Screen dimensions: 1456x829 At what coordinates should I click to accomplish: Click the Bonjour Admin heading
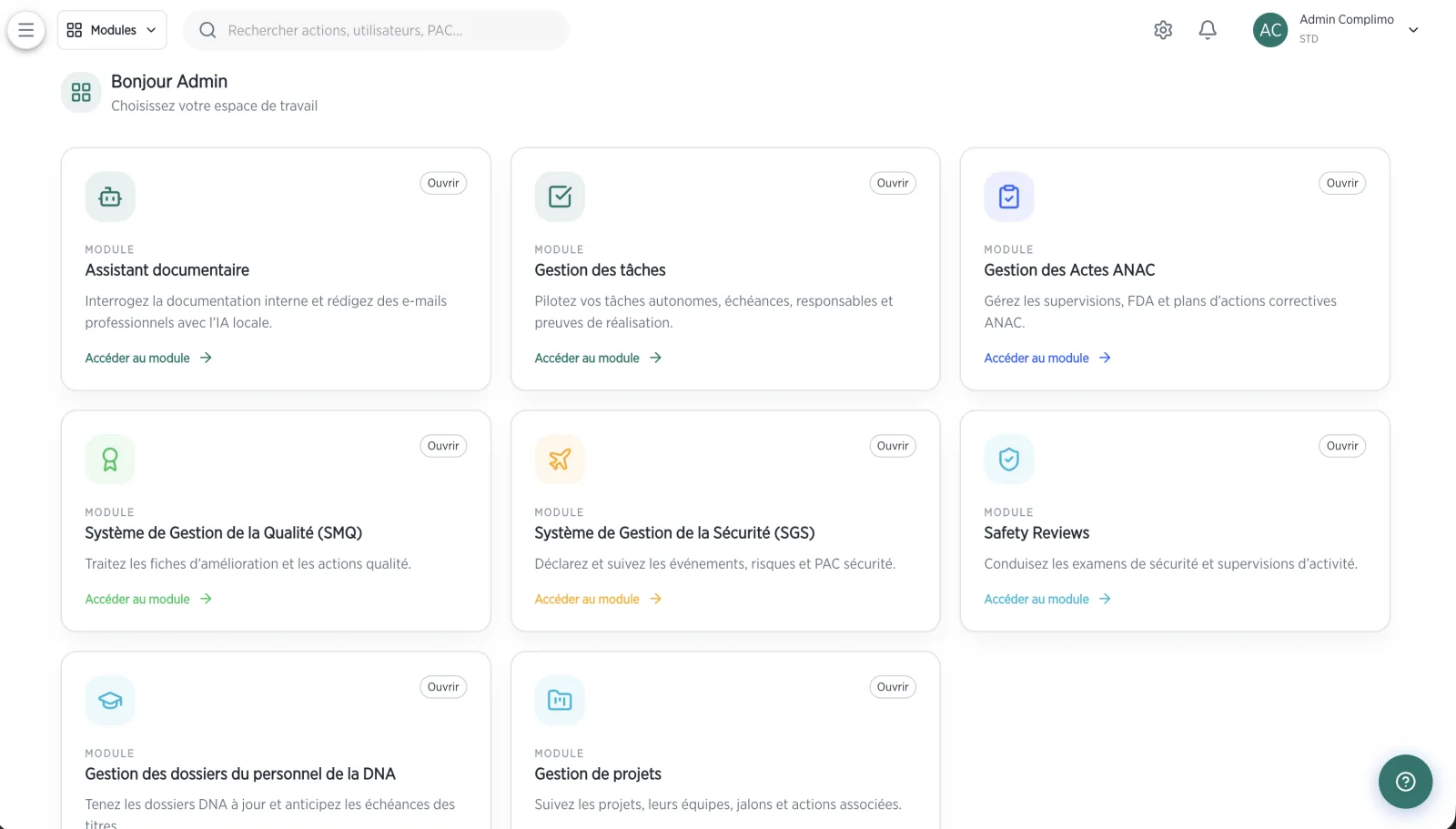(x=169, y=82)
